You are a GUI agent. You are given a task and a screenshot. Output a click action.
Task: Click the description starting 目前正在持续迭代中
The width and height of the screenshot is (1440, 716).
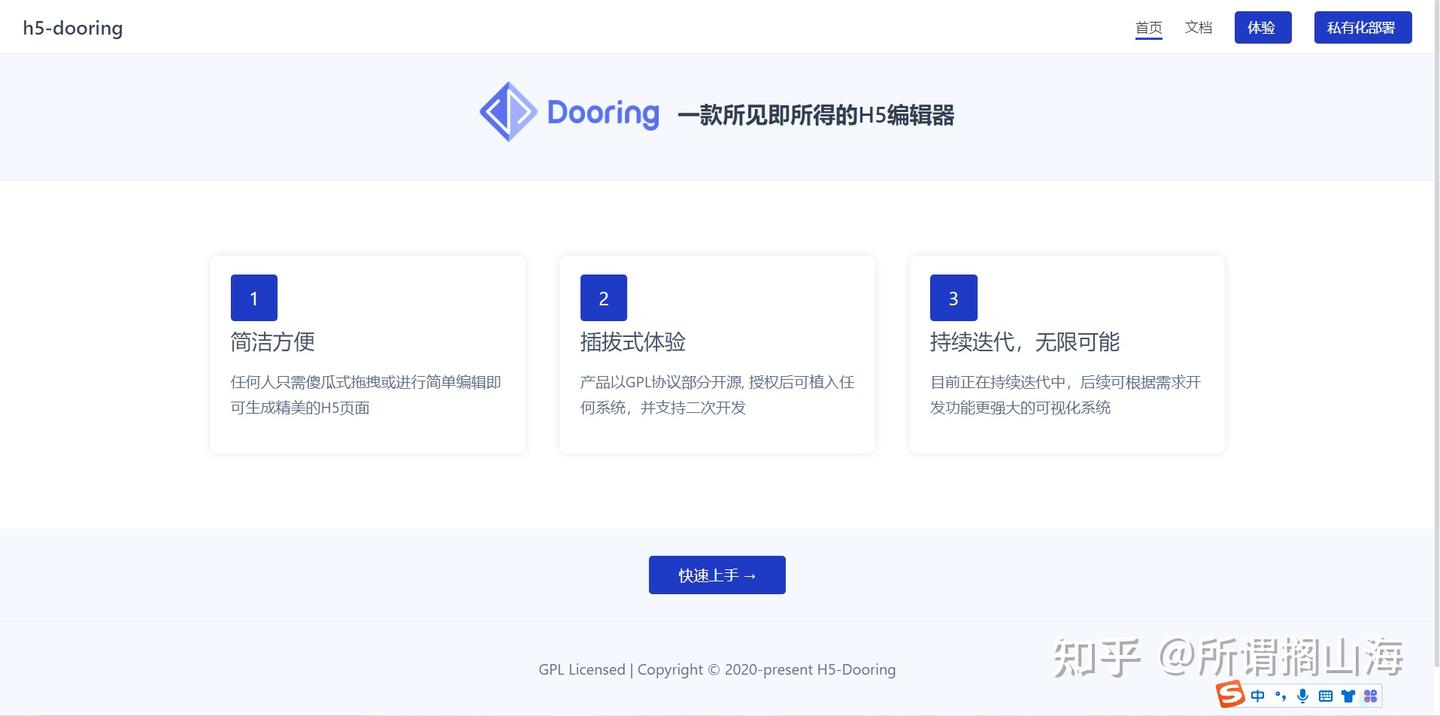[x=1066, y=395]
